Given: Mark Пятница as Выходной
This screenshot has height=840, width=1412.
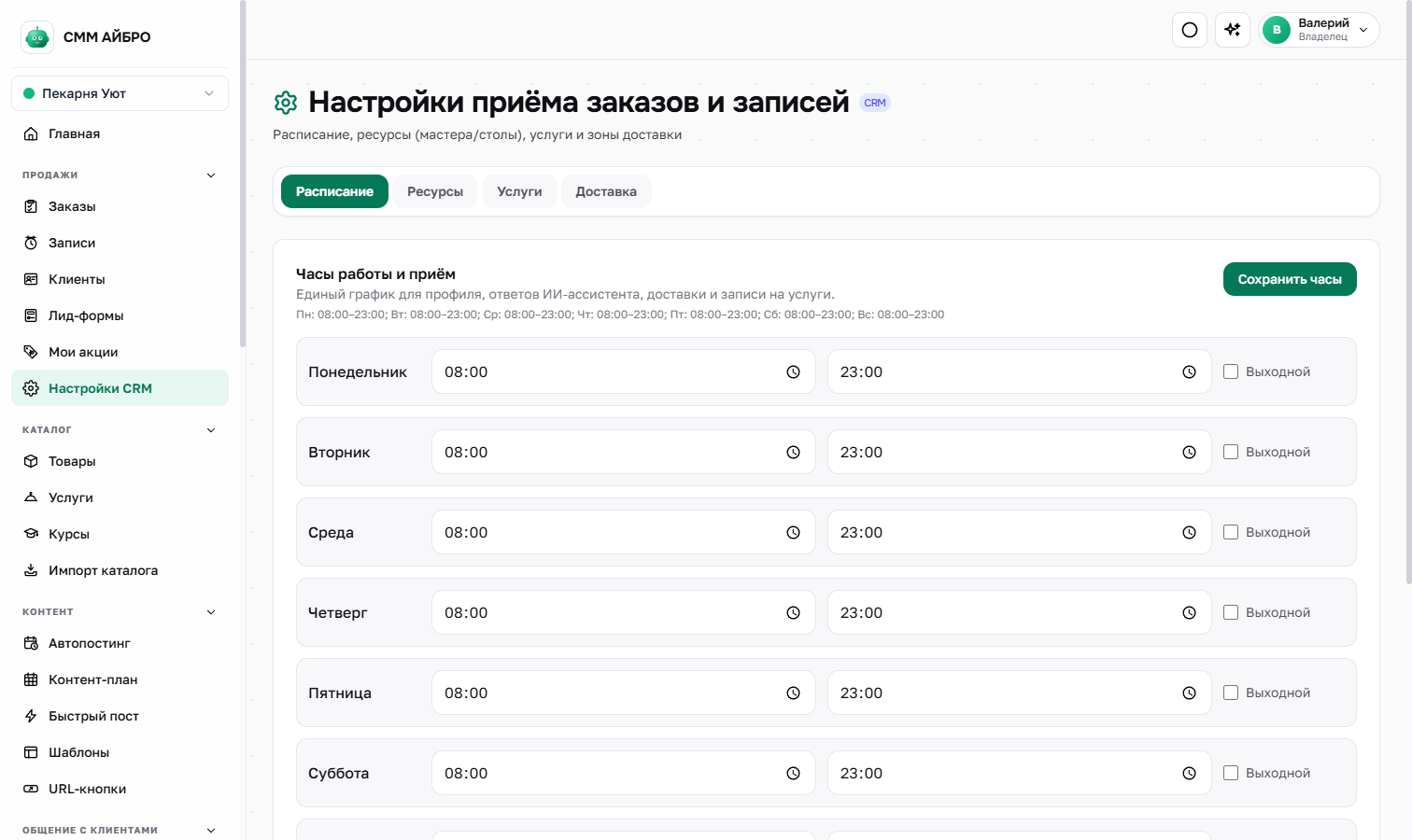Looking at the screenshot, I should click(x=1231, y=693).
